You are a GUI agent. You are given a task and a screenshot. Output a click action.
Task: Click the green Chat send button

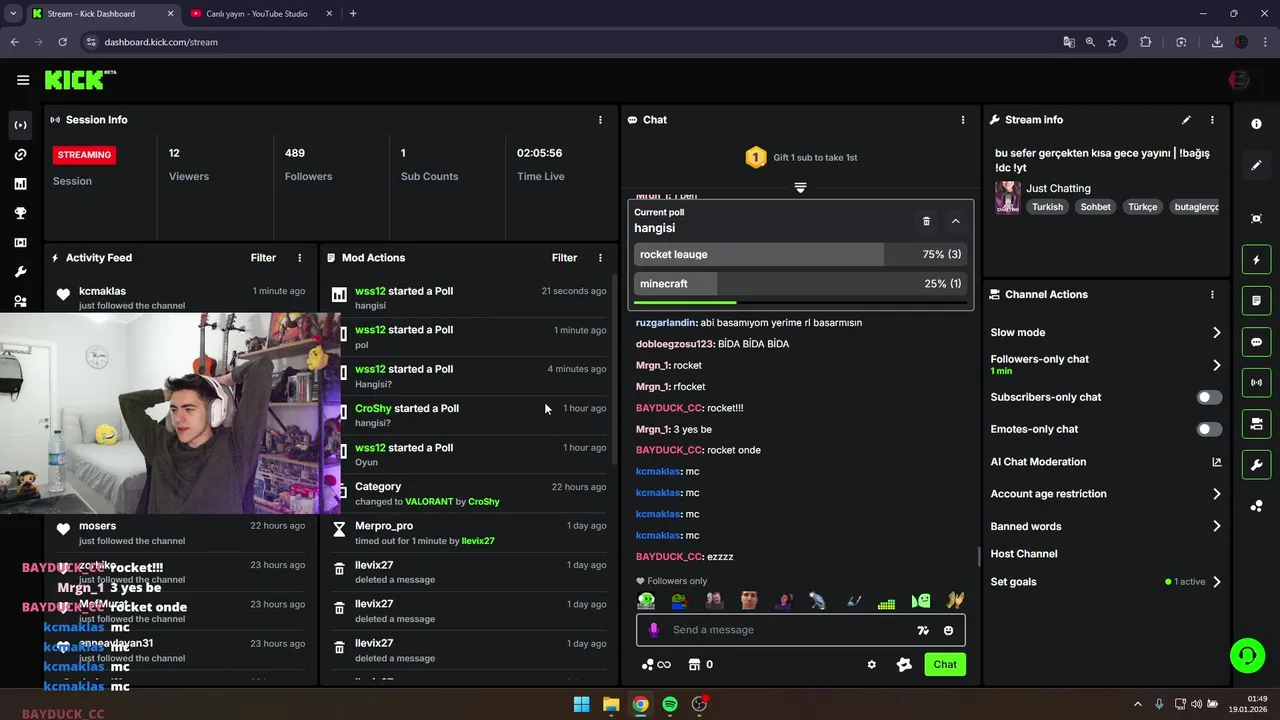click(945, 664)
